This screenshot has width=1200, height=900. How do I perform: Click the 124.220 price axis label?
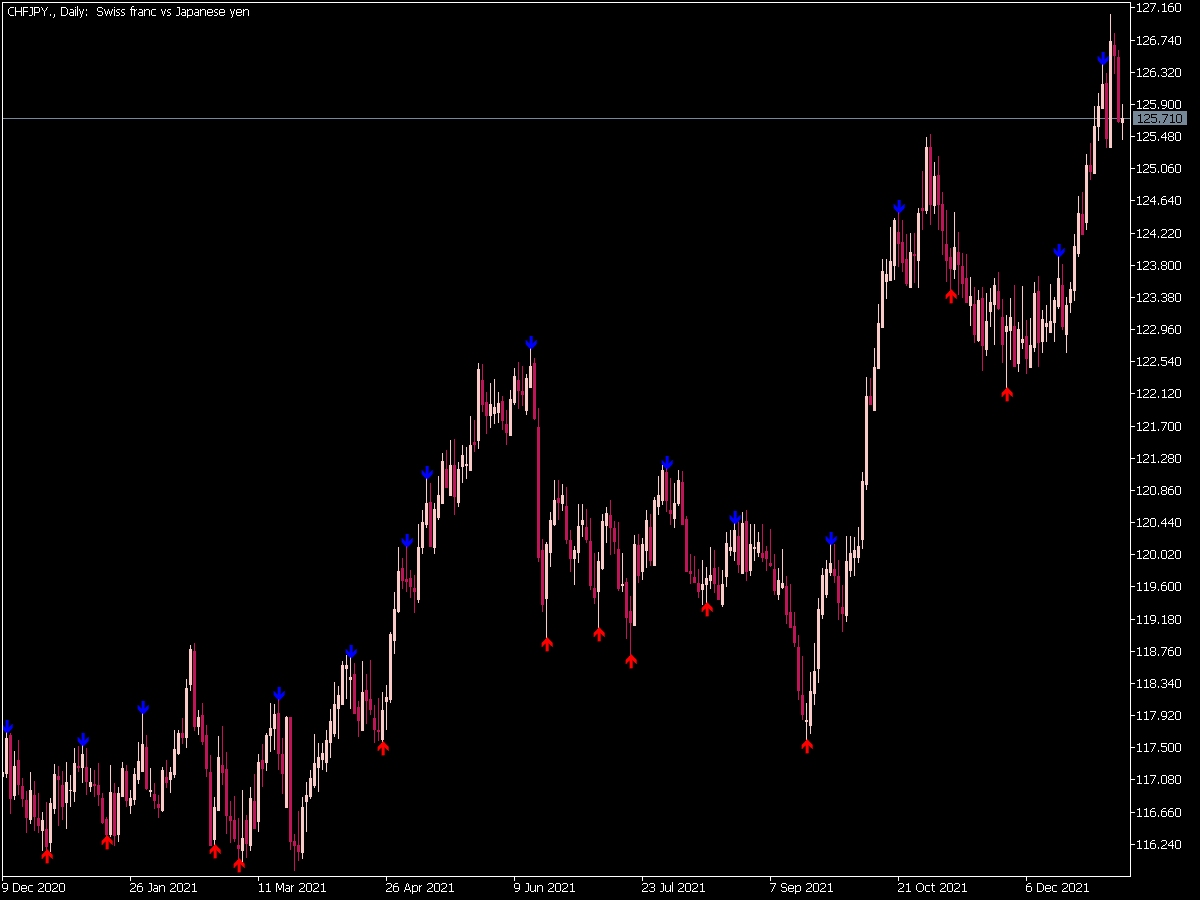(1160, 233)
